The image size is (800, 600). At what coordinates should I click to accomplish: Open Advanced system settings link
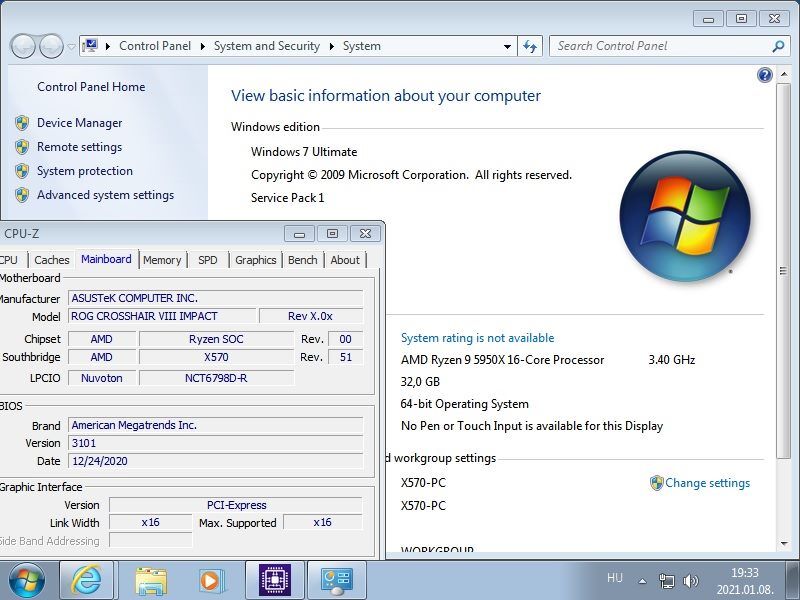point(105,195)
